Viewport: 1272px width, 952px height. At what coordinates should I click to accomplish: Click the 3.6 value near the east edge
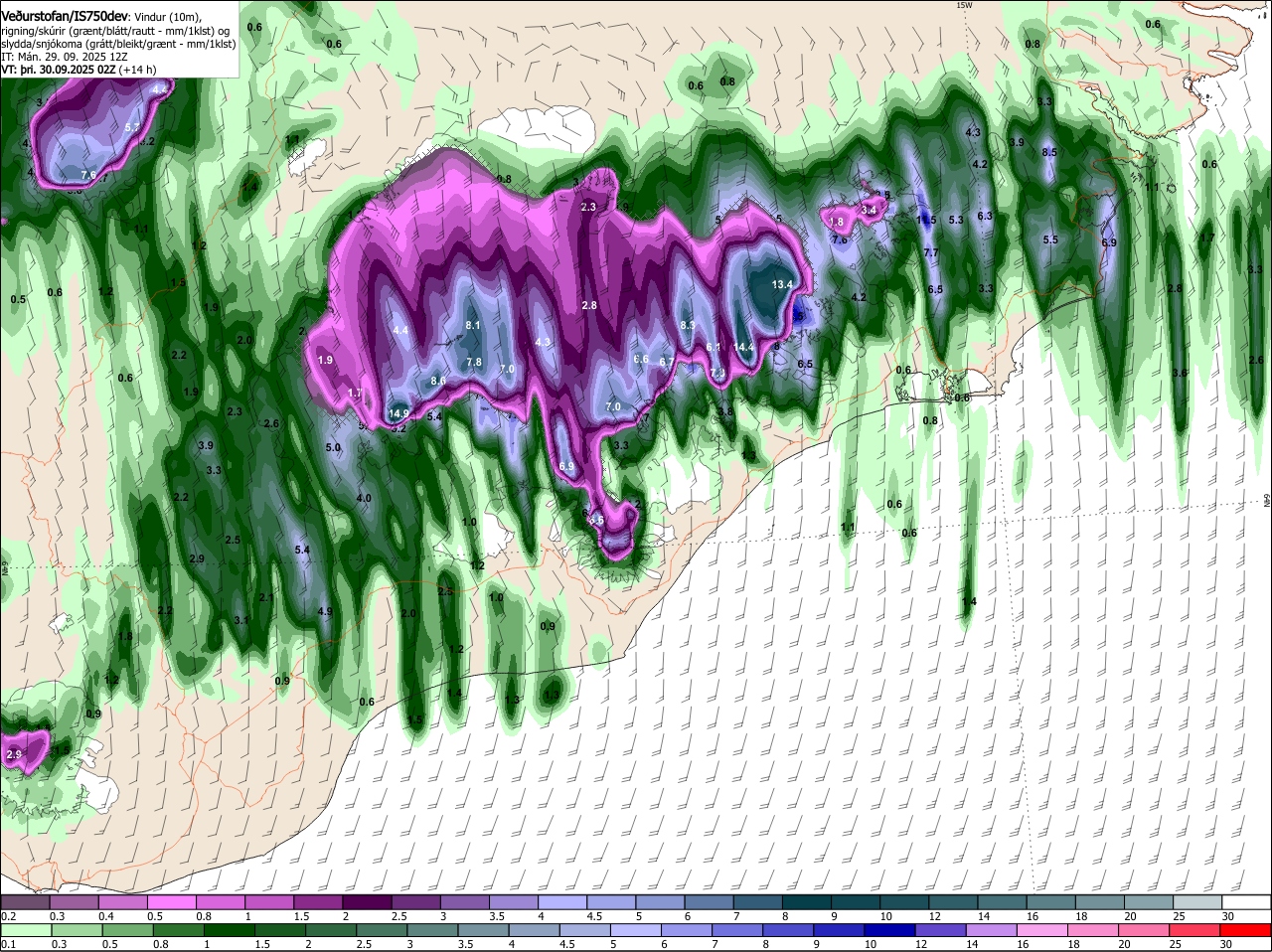coord(1180,373)
